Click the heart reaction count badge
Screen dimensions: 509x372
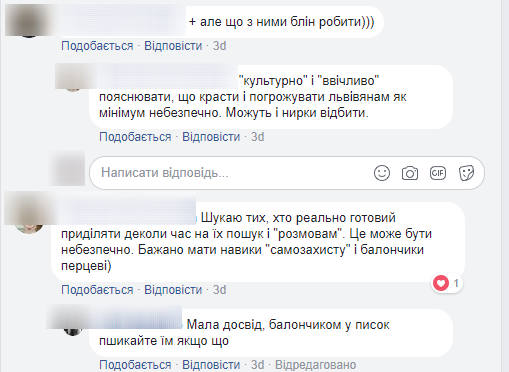pyautogui.click(x=447, y=283)
